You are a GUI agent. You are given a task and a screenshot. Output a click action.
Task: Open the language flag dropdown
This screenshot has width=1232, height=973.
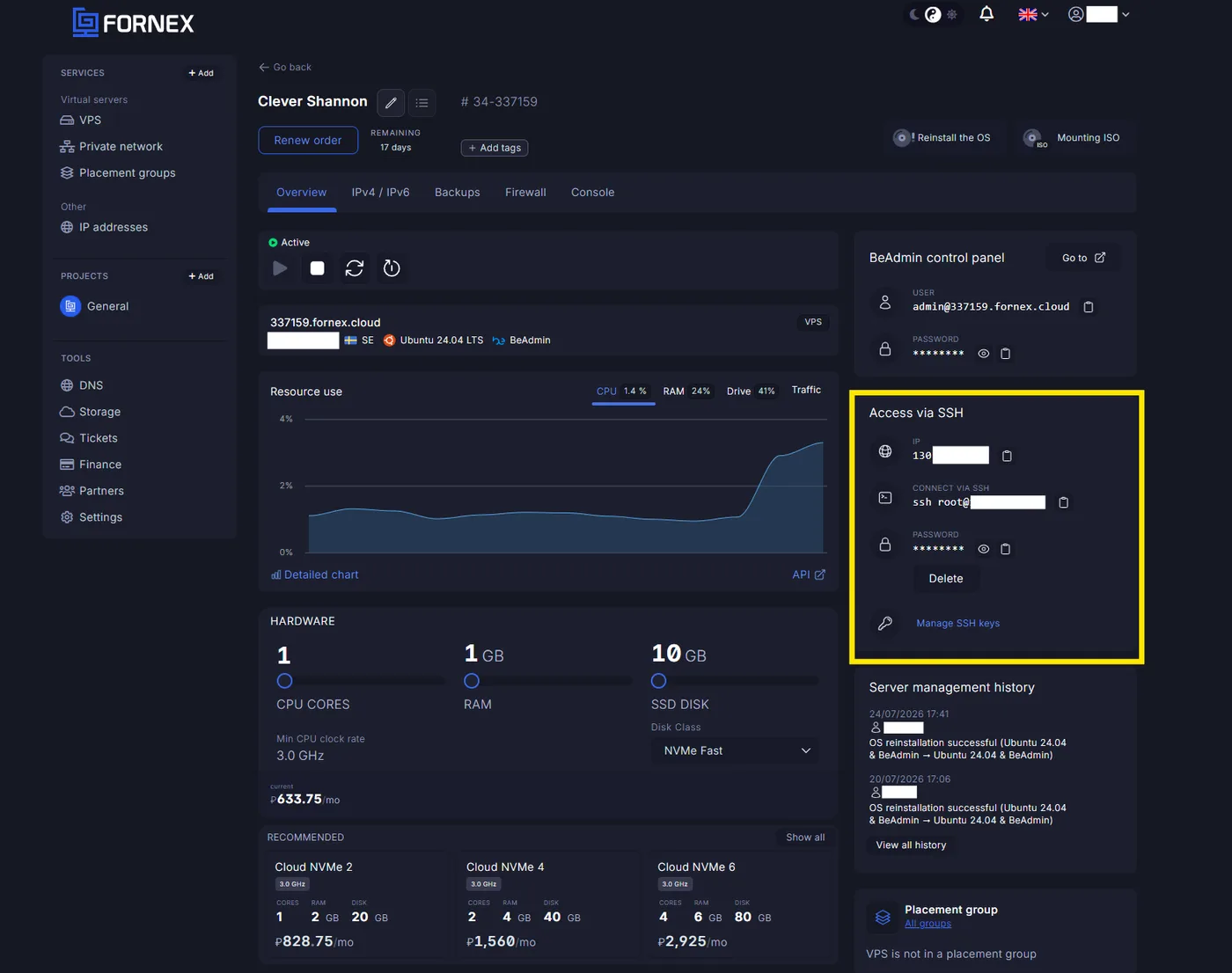(x=1033, y=14)
